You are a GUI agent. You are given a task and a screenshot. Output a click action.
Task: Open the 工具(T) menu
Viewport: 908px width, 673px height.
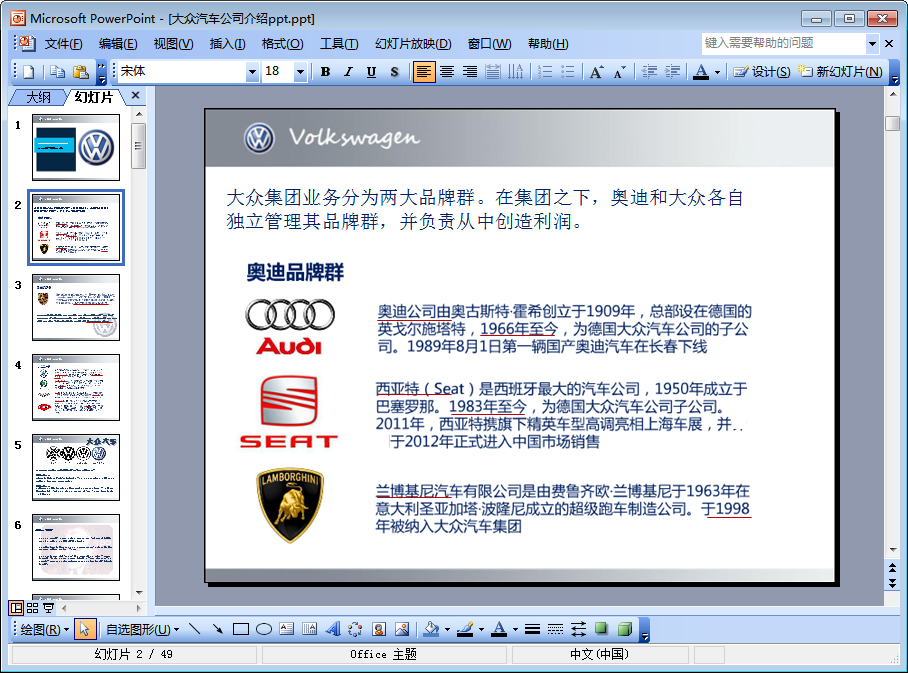[339, 44]
